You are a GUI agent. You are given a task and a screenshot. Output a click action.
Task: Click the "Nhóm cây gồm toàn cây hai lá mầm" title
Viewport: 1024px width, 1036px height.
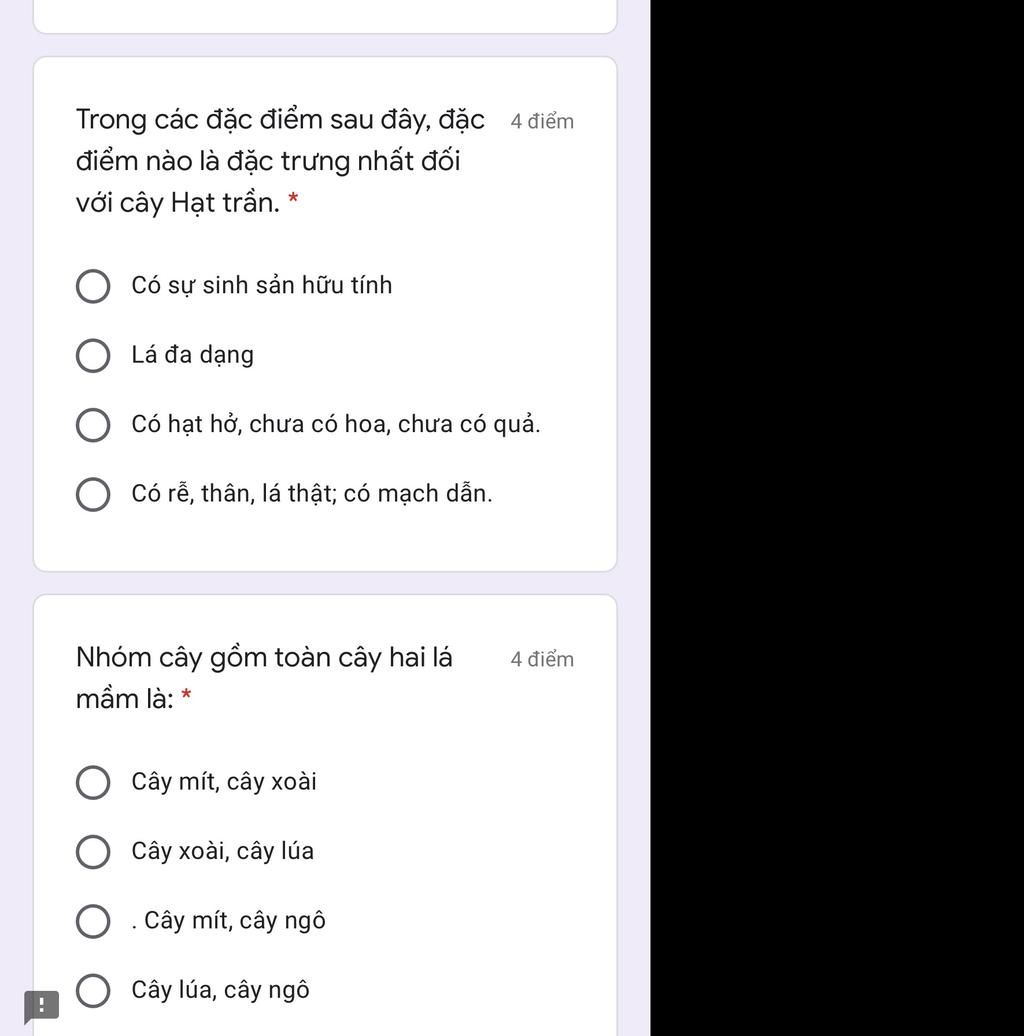(x=264, y=658)
